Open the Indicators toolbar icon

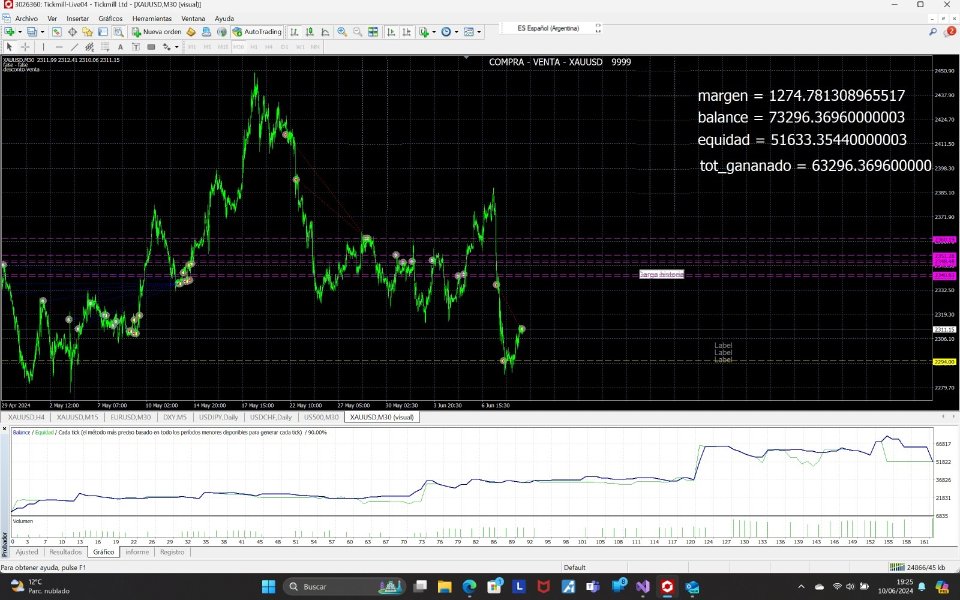pos(424,31)
